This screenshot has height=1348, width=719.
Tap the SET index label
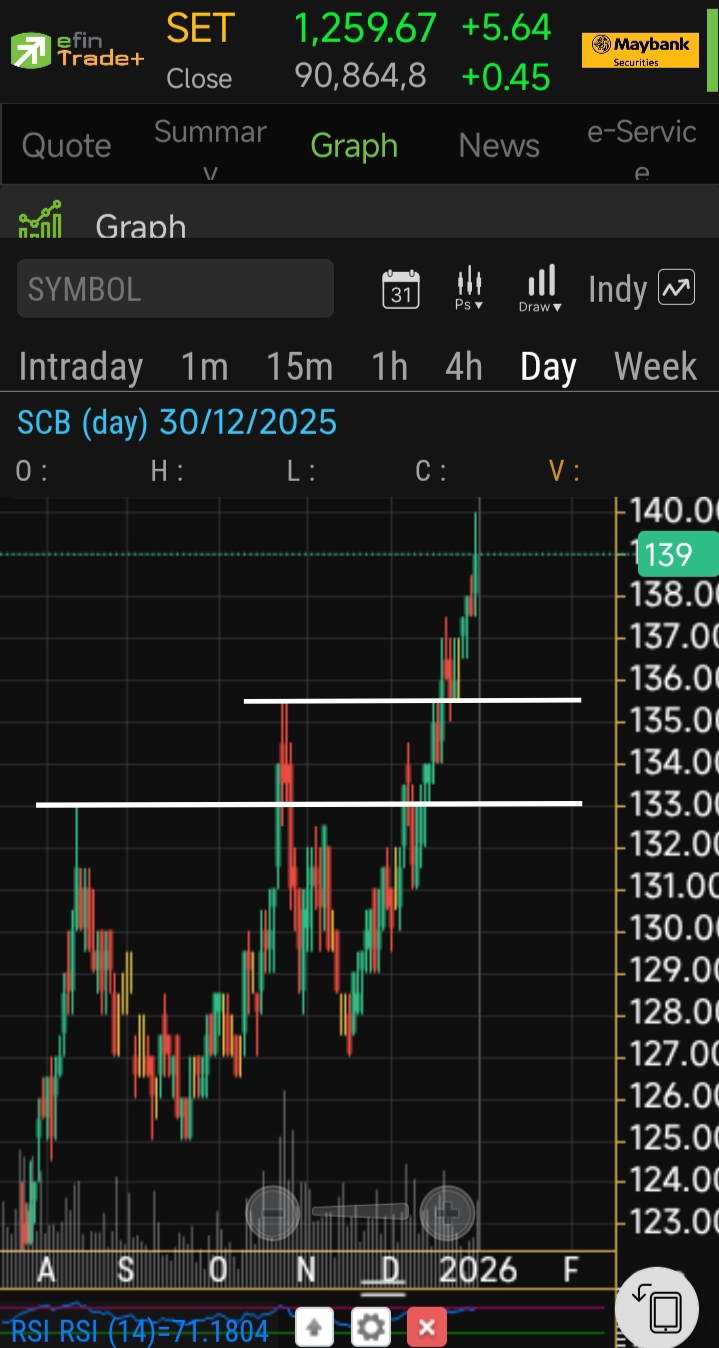tap(200, 29)
